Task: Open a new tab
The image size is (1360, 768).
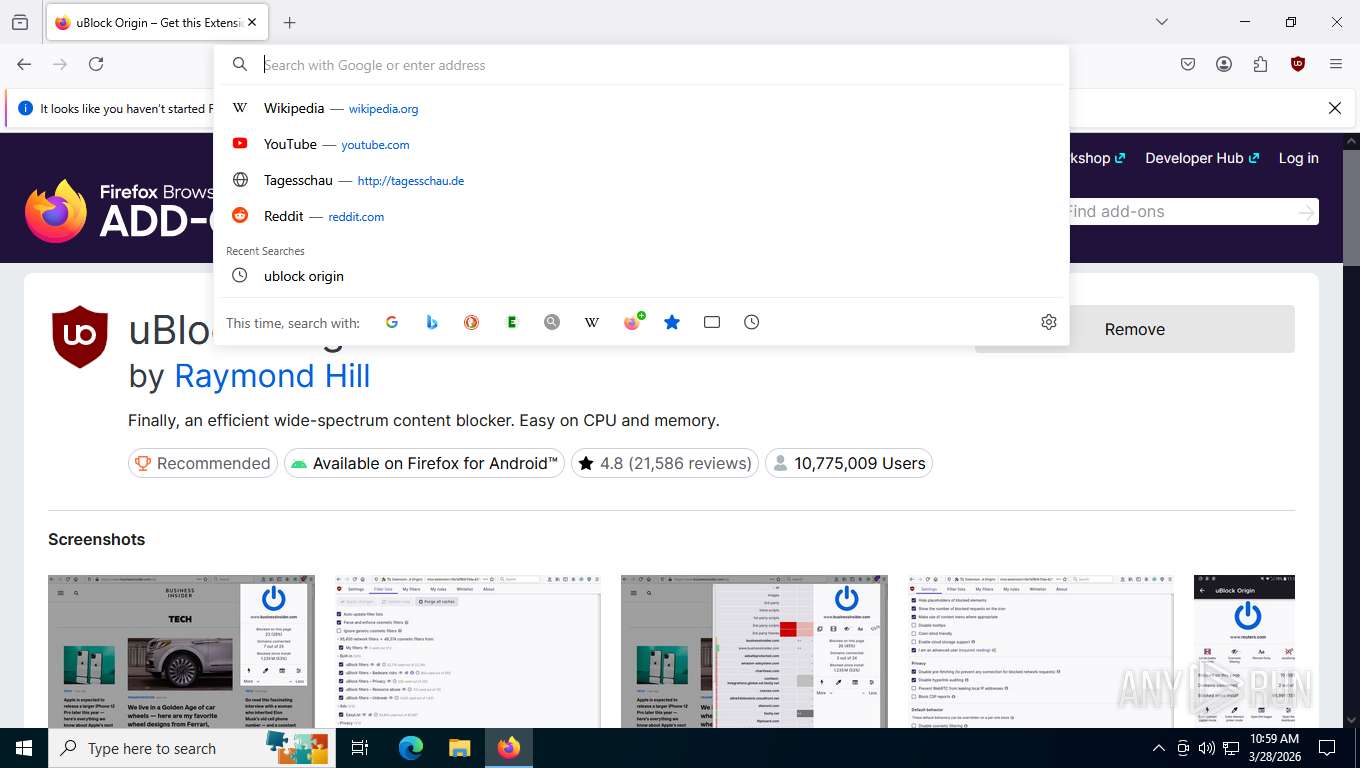Action: [x=289, y=22]
